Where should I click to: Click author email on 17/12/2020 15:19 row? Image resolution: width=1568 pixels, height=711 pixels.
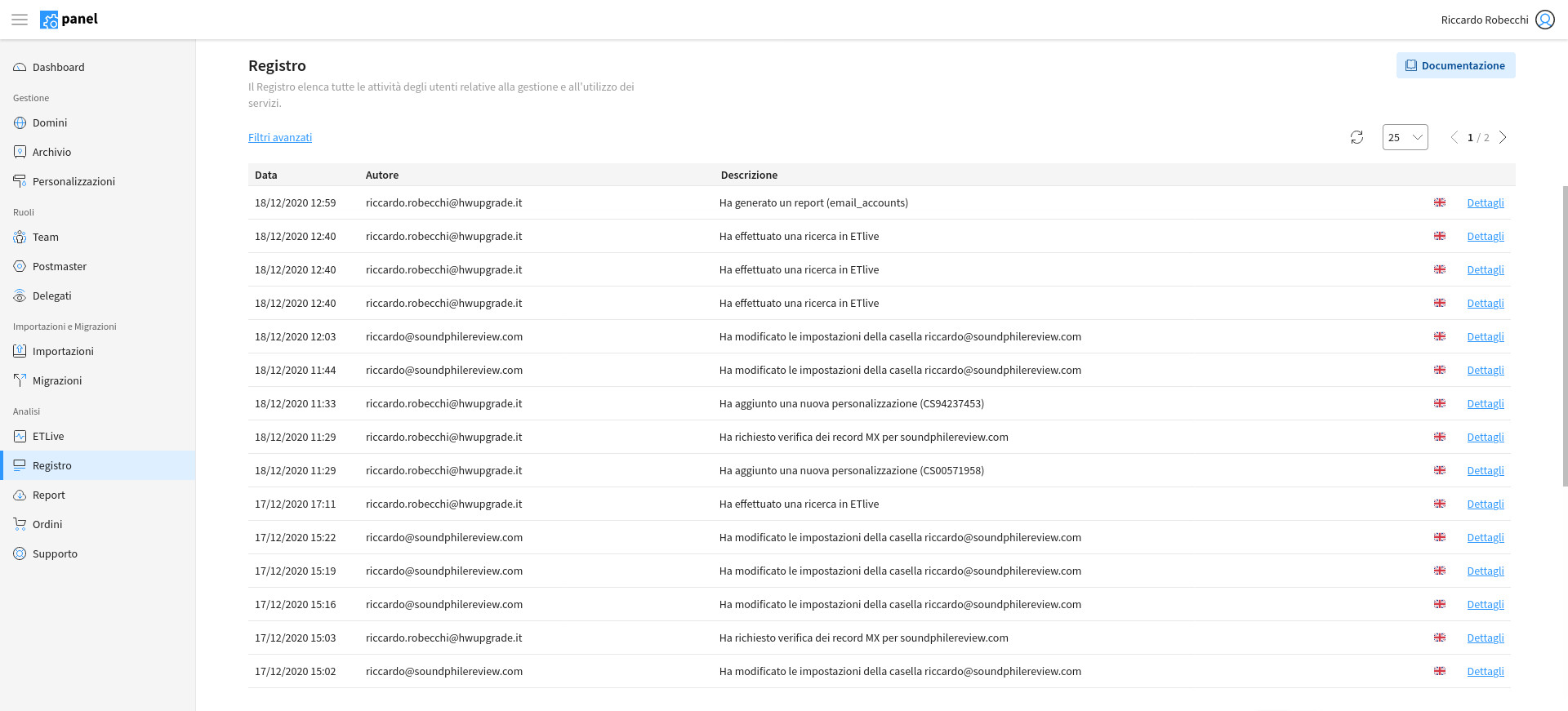click(444, 571)
